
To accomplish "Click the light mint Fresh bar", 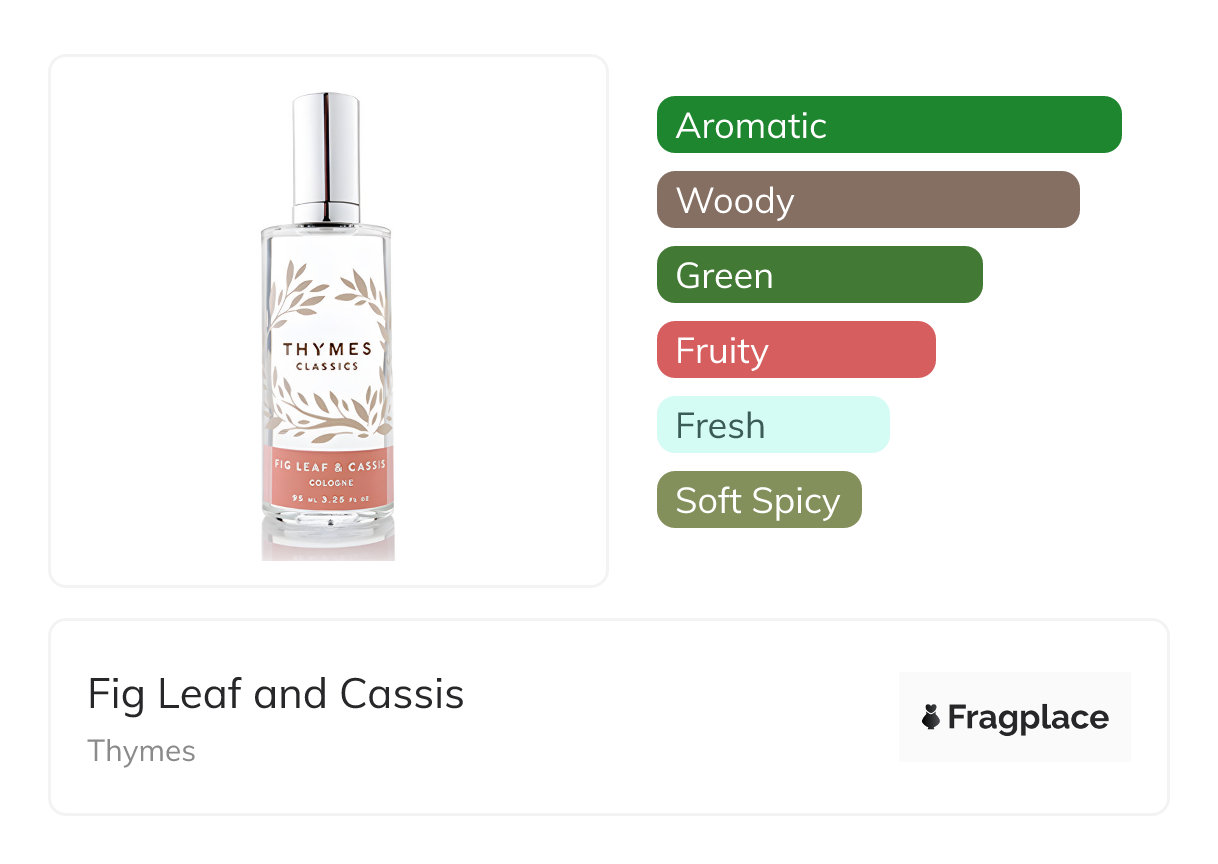I will (772, 425).
